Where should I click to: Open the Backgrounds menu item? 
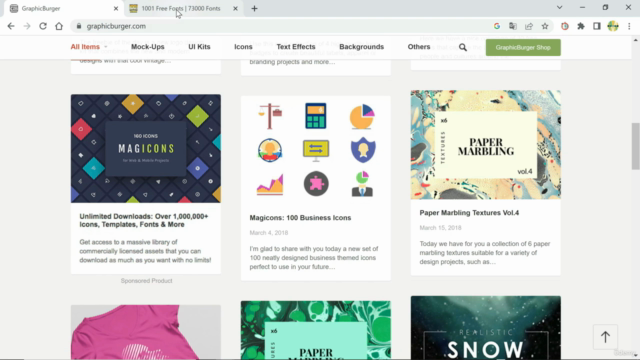pyautogui.click(x=362, y=47)
